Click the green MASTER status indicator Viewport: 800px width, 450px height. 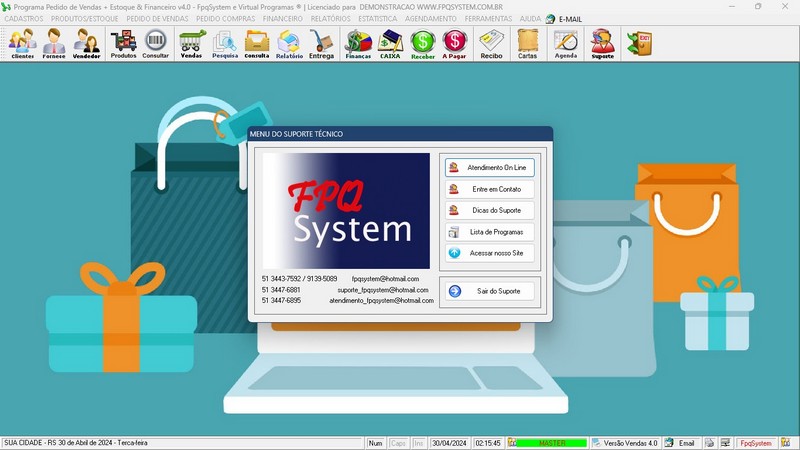[552, 443]
